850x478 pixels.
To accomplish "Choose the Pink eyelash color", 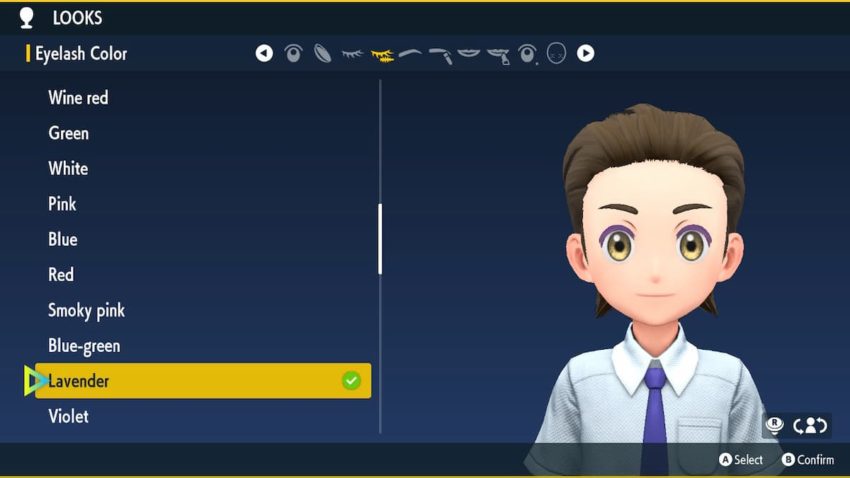I will (x=203, y=204).
